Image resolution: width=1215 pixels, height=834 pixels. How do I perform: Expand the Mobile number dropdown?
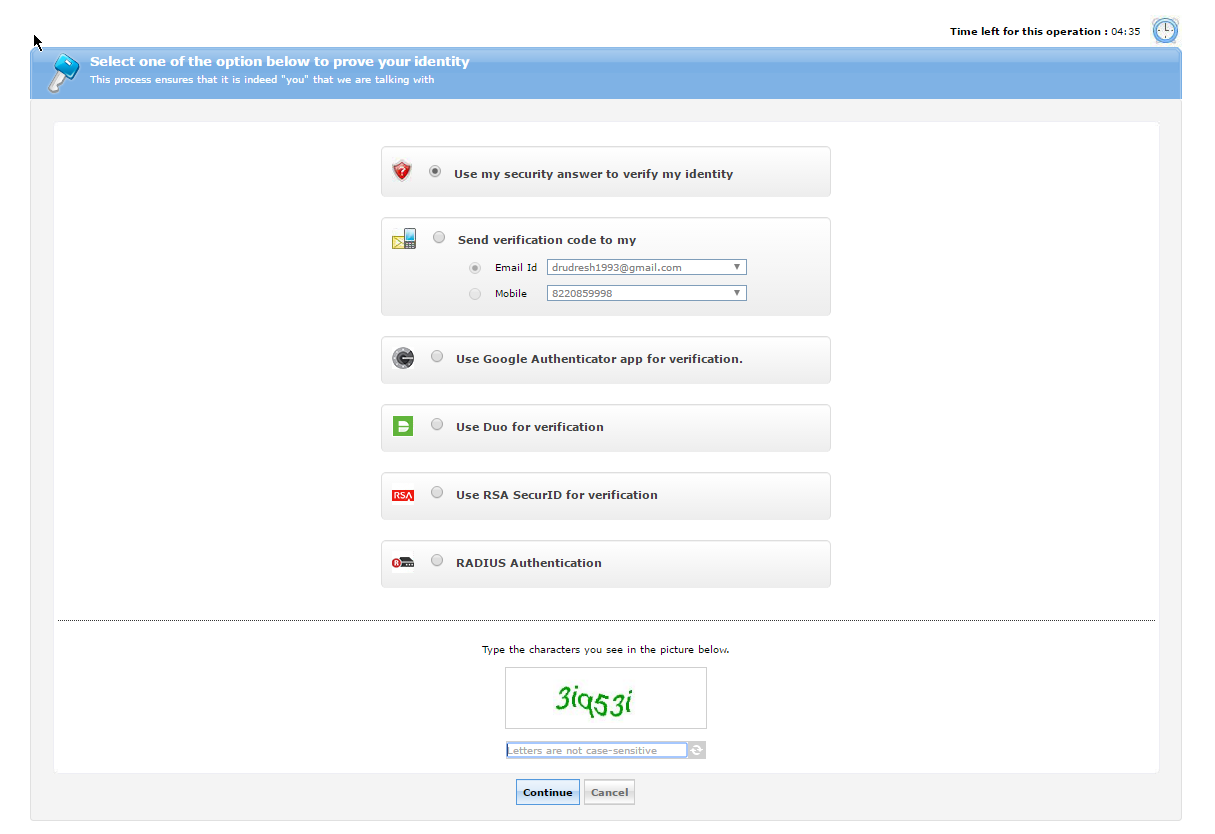[646, 294]
